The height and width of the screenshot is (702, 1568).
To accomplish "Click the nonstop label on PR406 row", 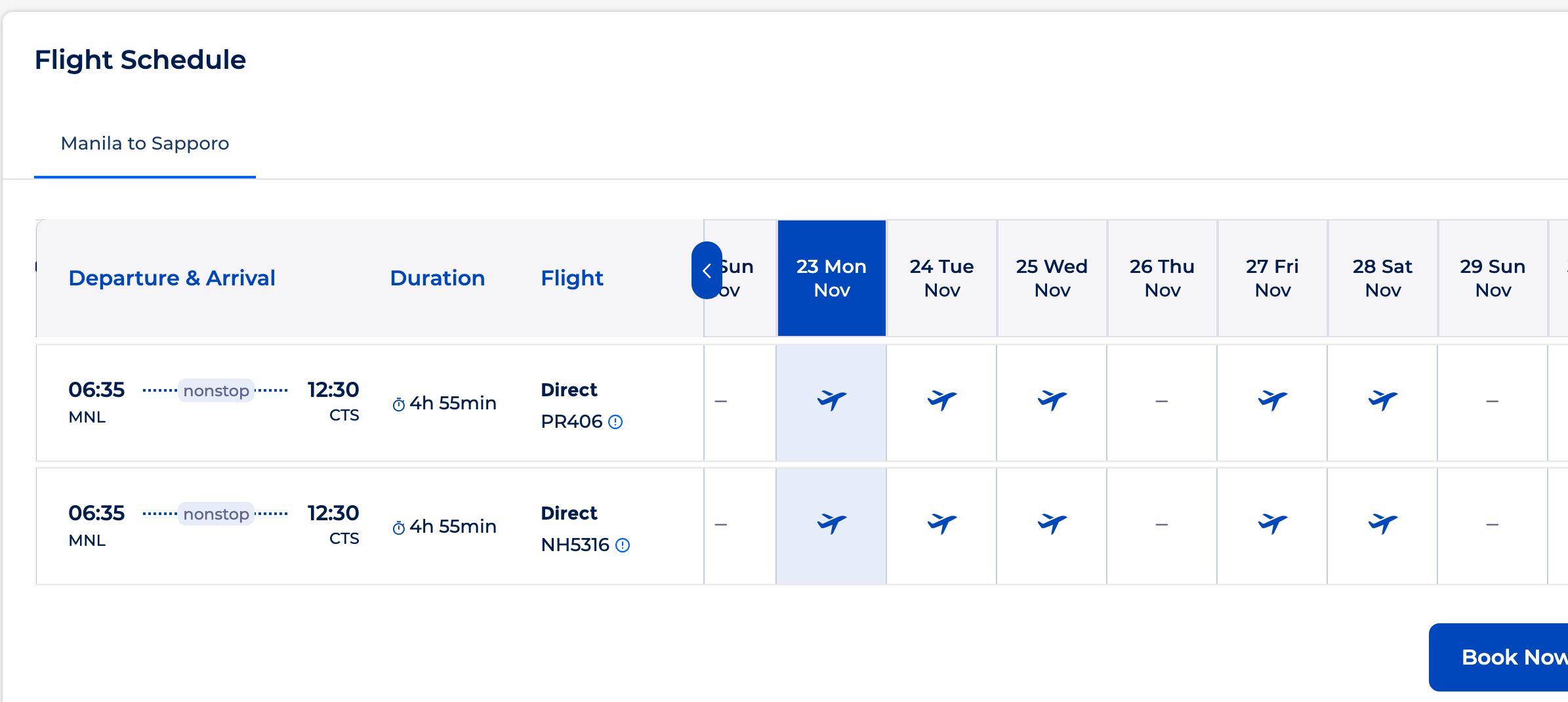I will tap(216, 390).
